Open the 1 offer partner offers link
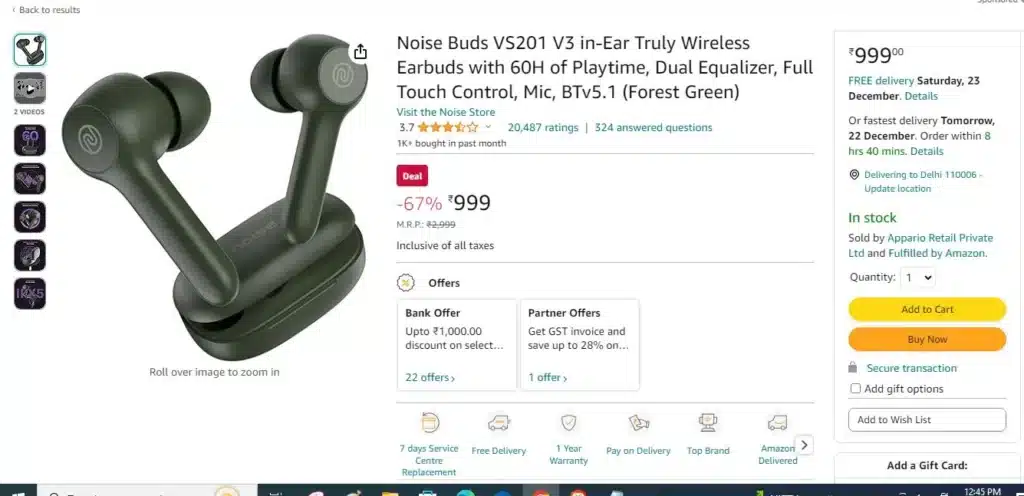The width and height of the screenshot is (1024, 496). click(x=547, y=377)
